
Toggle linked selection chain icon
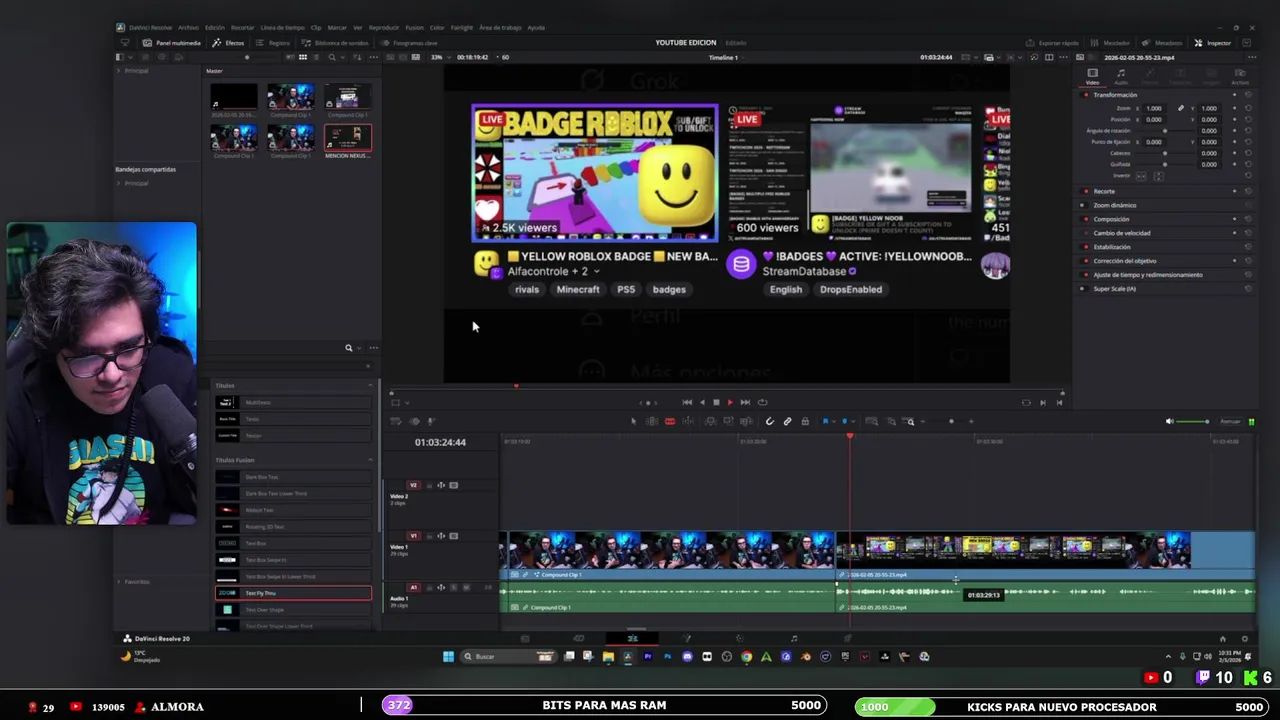[788, 421]
